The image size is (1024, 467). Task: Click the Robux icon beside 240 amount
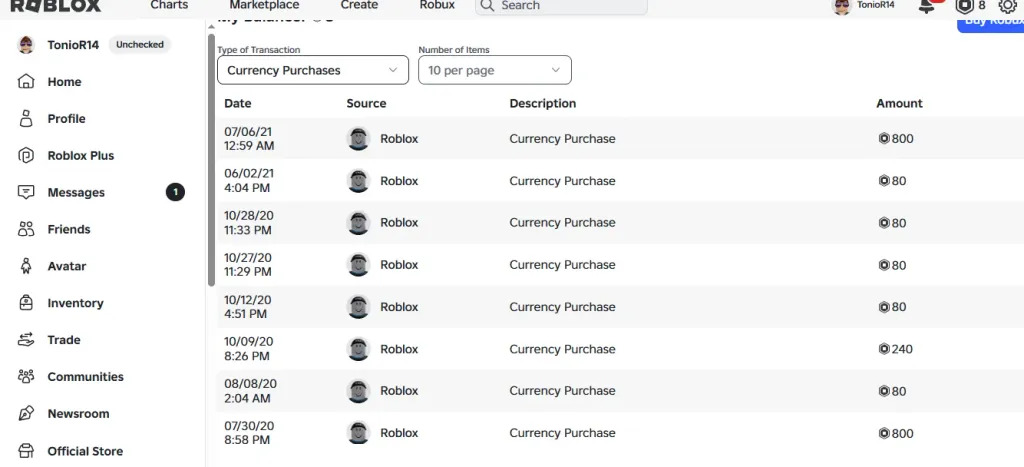(x=884, y=349)
